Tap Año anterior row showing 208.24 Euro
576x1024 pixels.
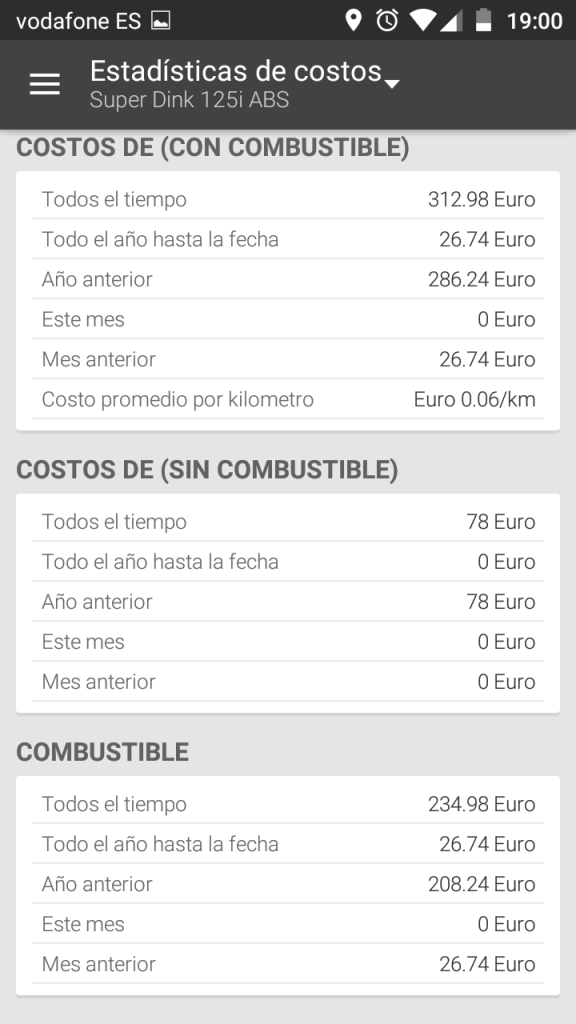[x=288, y=884]
